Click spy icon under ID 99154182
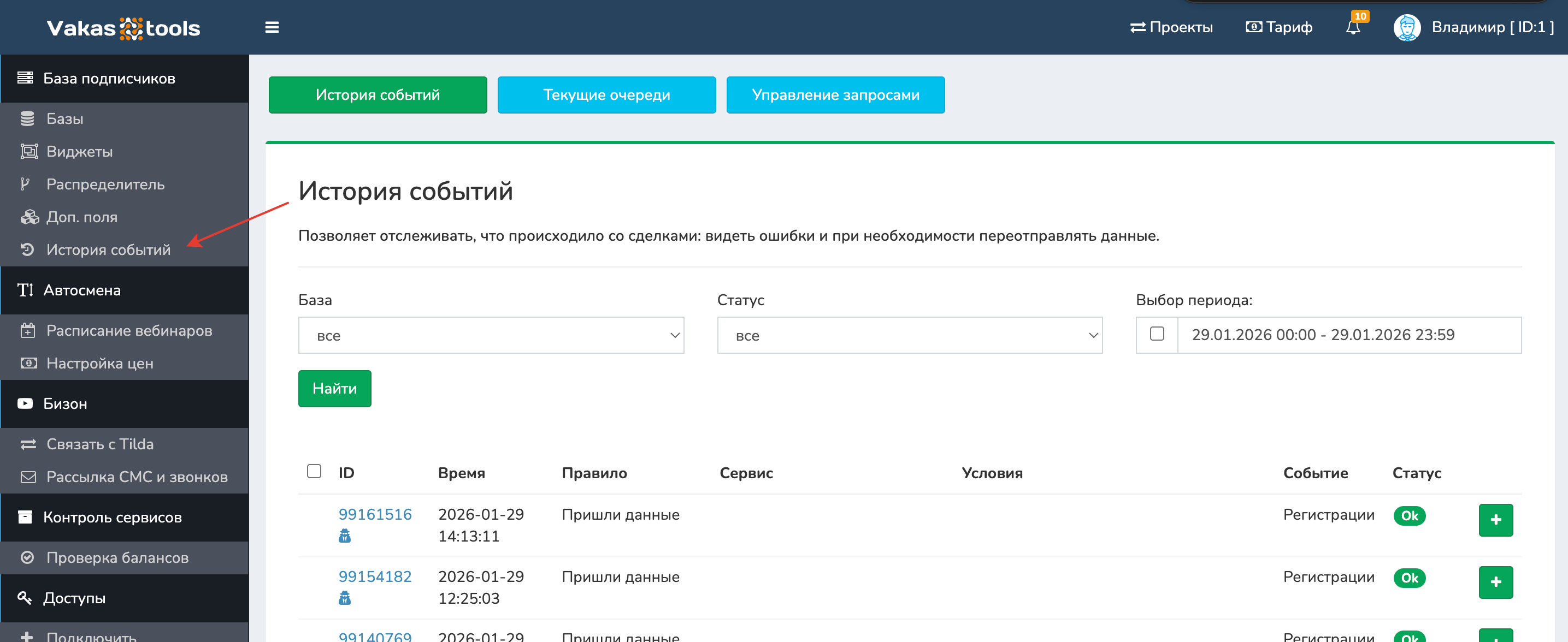Image resolution: width=1568 pixels, height=642 pixels. pyautogui.click(x=345, y=598)
